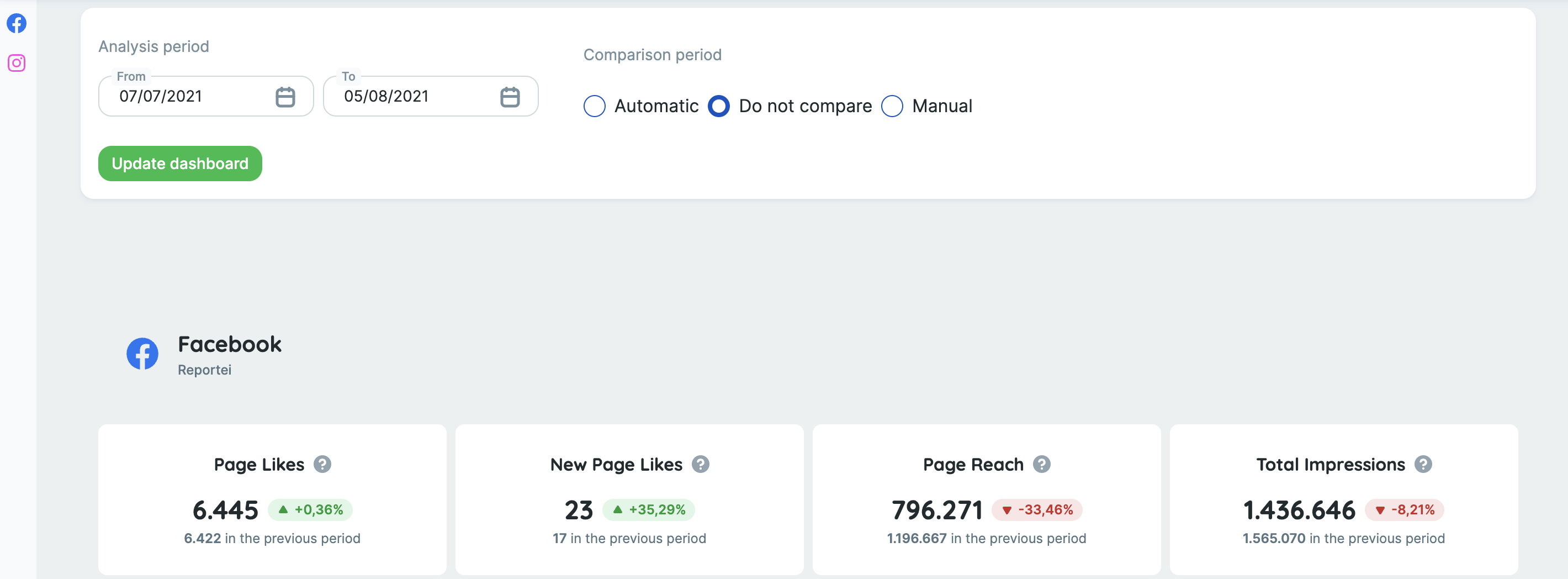
Task: Click the -33,46% Page Reach badge
Action: [x=1037, y=510]
